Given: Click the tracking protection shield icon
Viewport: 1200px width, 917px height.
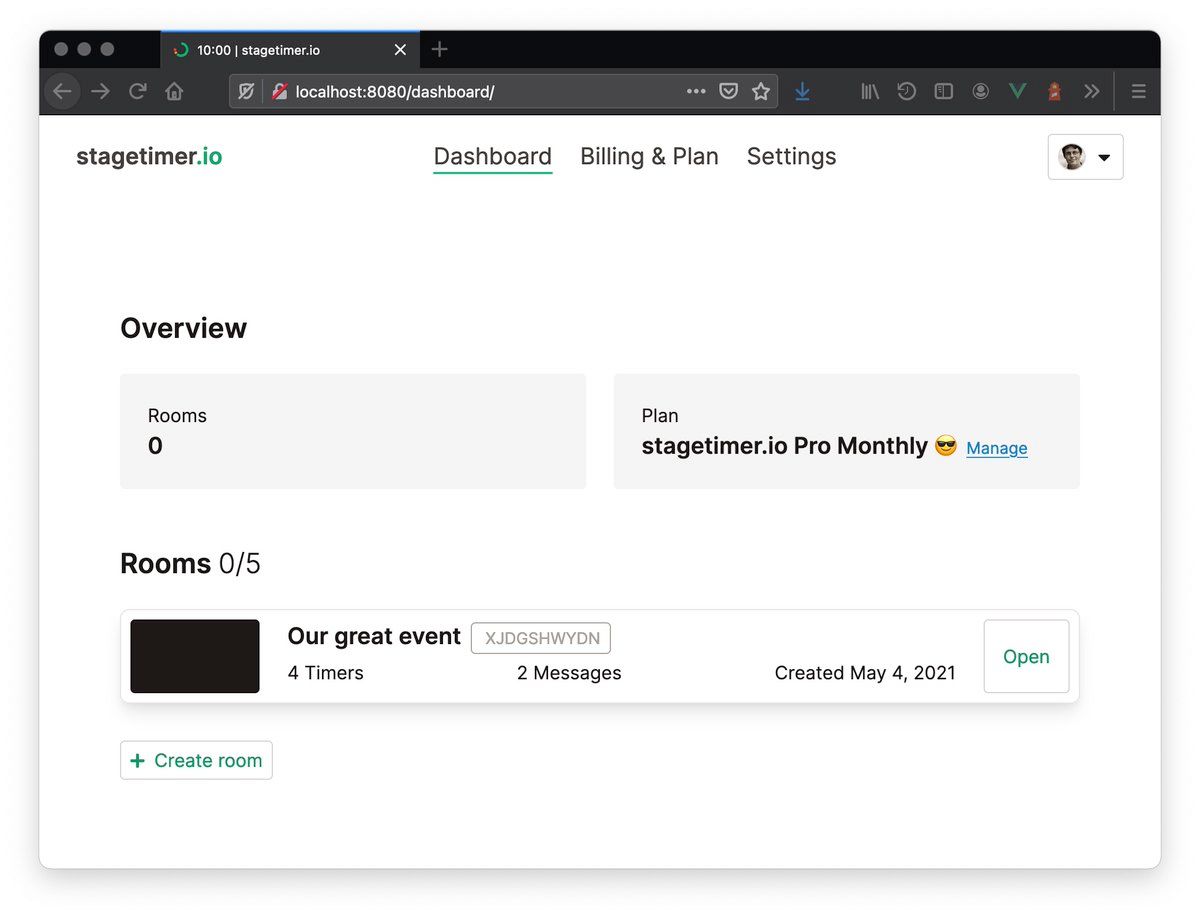Looking at the screenshot, I should click(246, 92).
